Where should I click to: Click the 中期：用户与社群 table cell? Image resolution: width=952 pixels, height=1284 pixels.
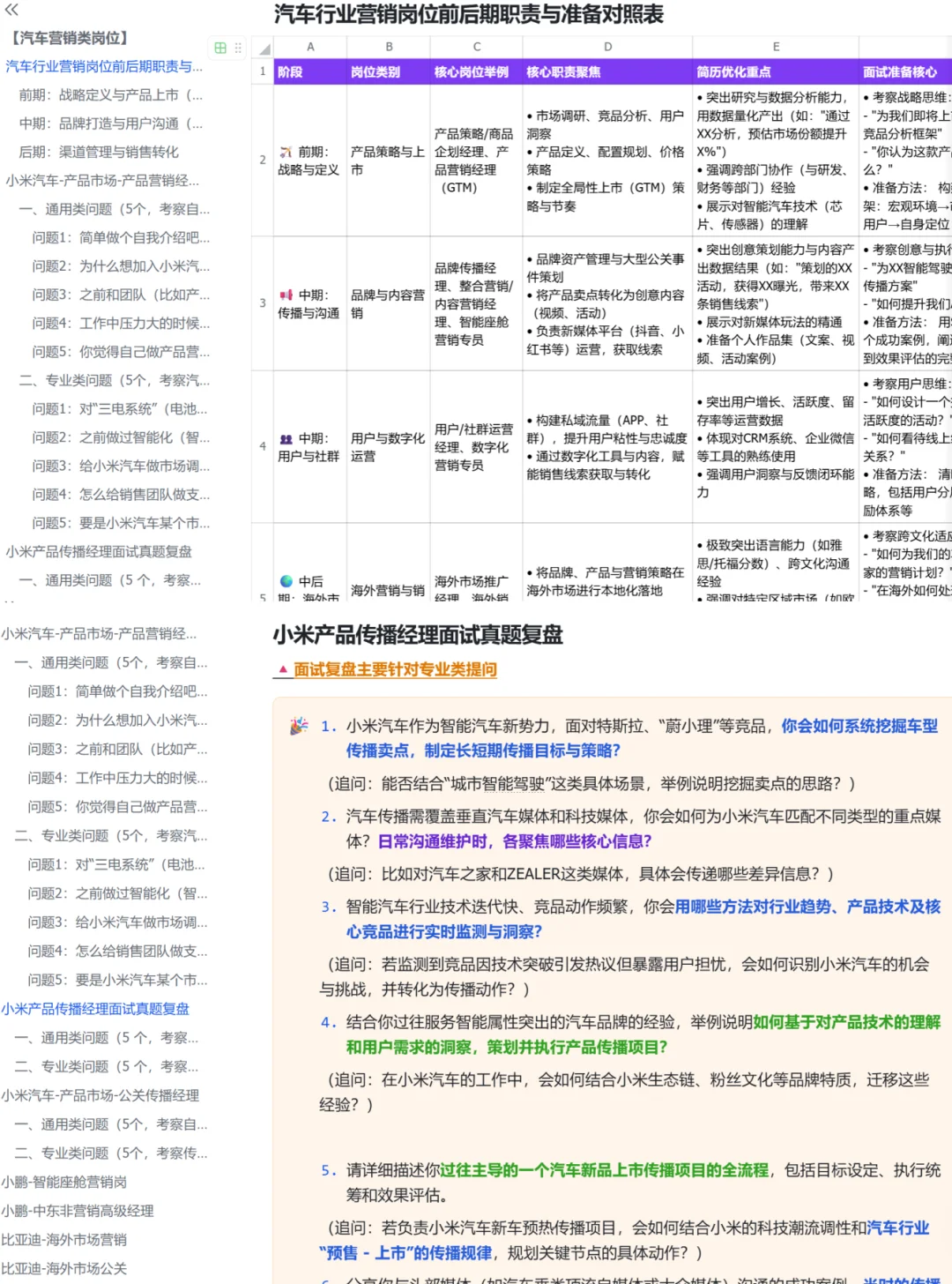coord(309,446)
